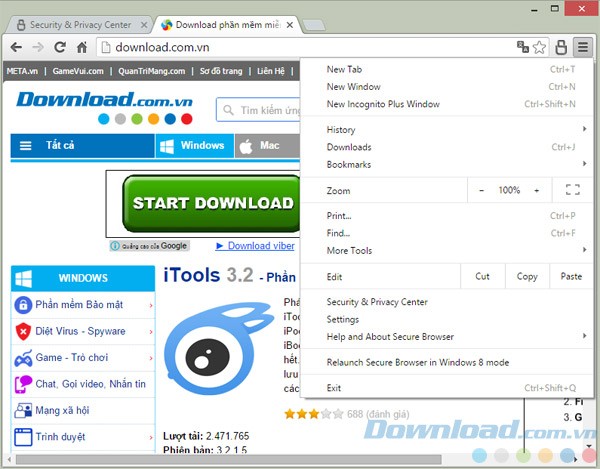Click the forward navigation arrow
The image size is (600, 469).
[38, 47]
